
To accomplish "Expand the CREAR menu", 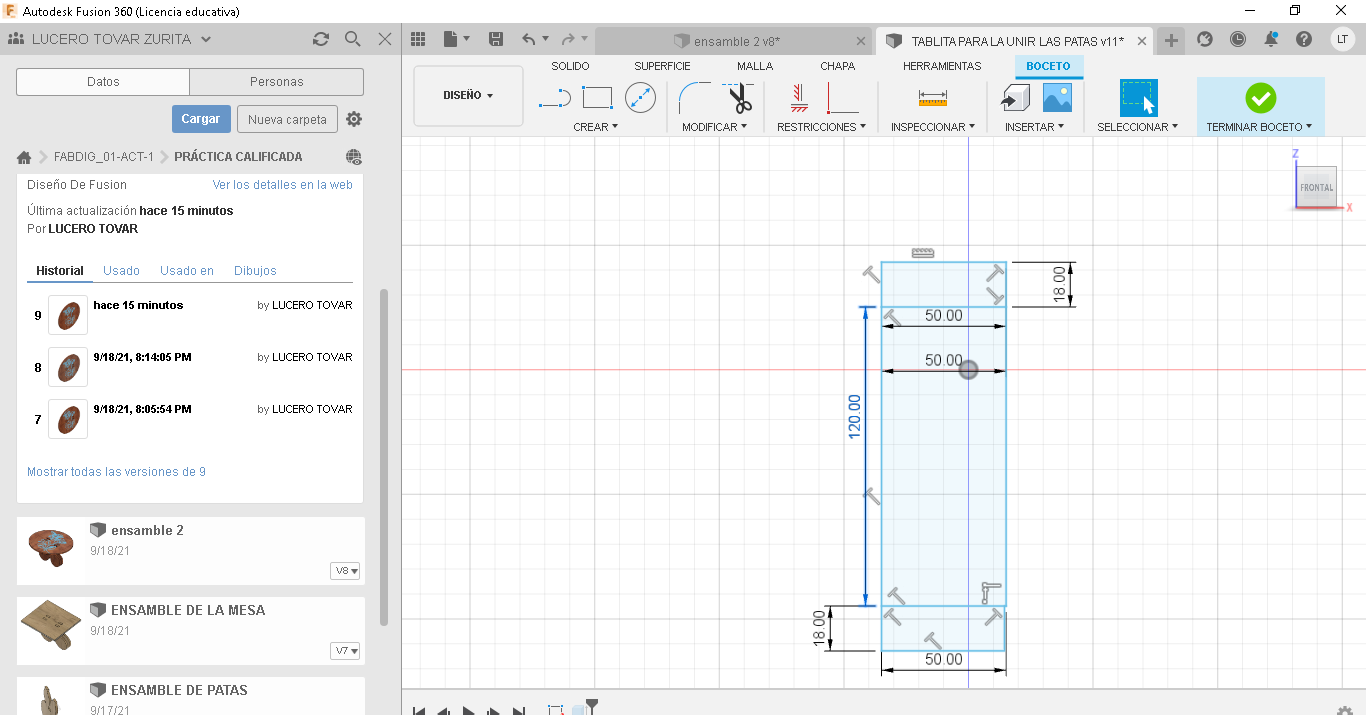I will [x=596, y=127].
